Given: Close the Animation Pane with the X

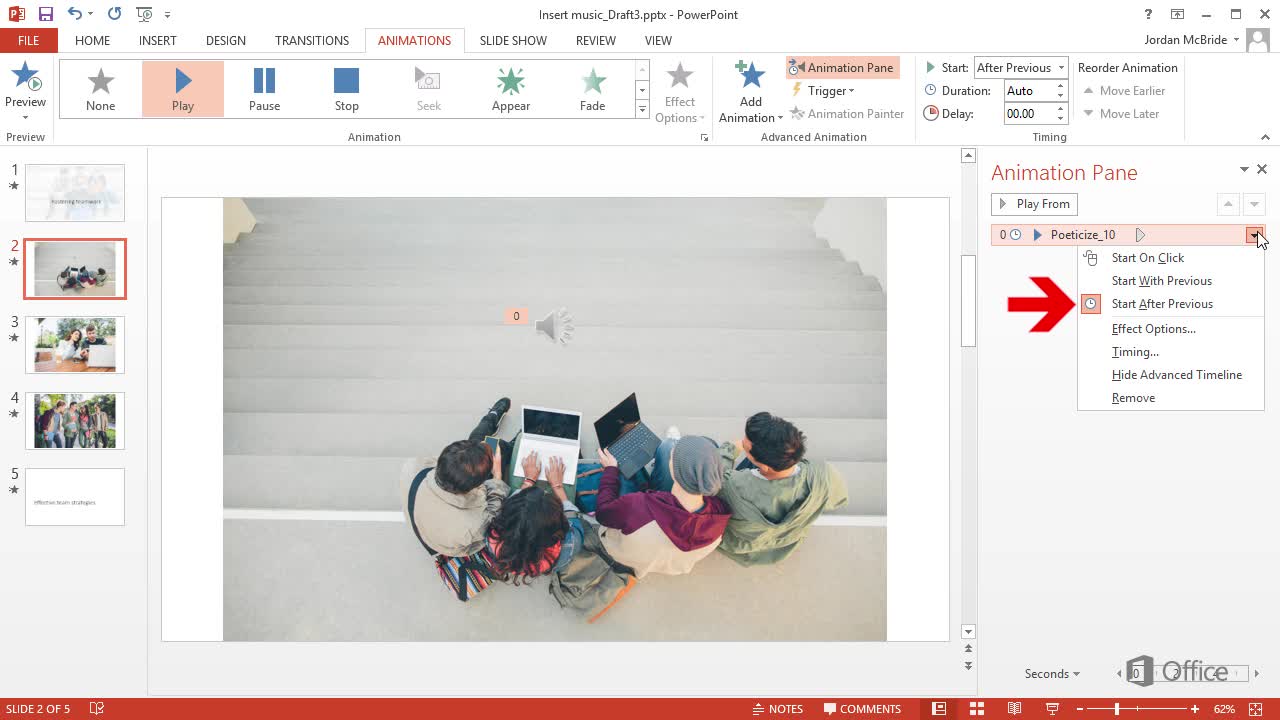Looking at the screenshot, I should [x=1262, y=170].
